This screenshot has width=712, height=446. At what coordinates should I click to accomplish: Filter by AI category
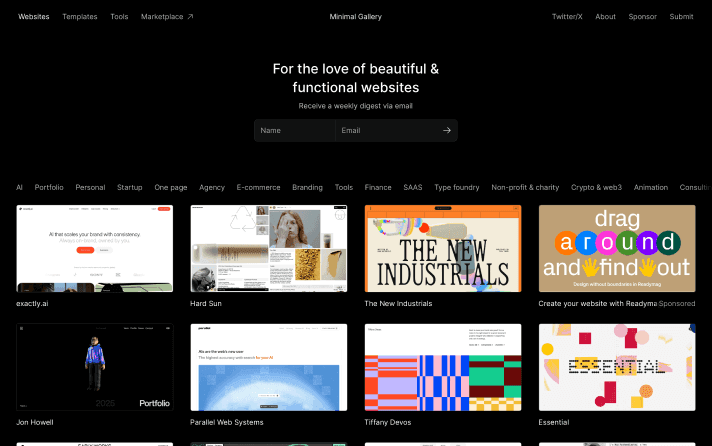click(19, 188)
